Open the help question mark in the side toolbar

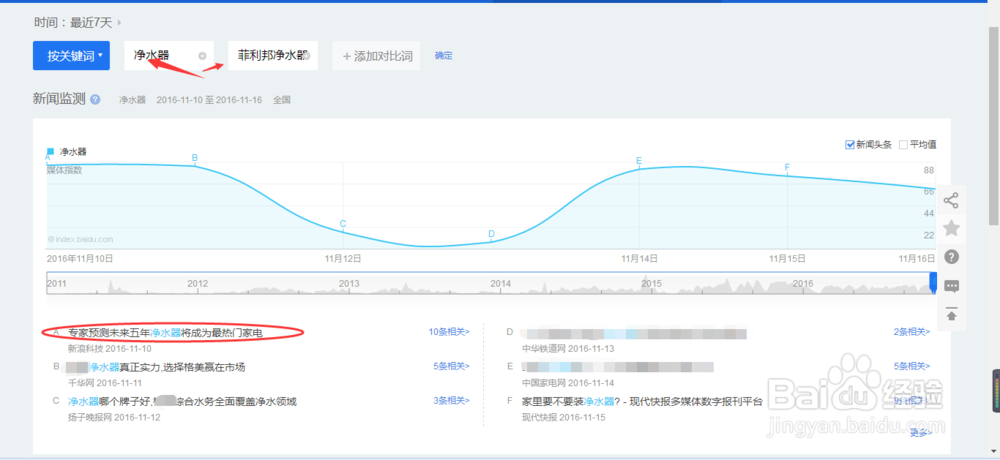[x=951, y=257]
